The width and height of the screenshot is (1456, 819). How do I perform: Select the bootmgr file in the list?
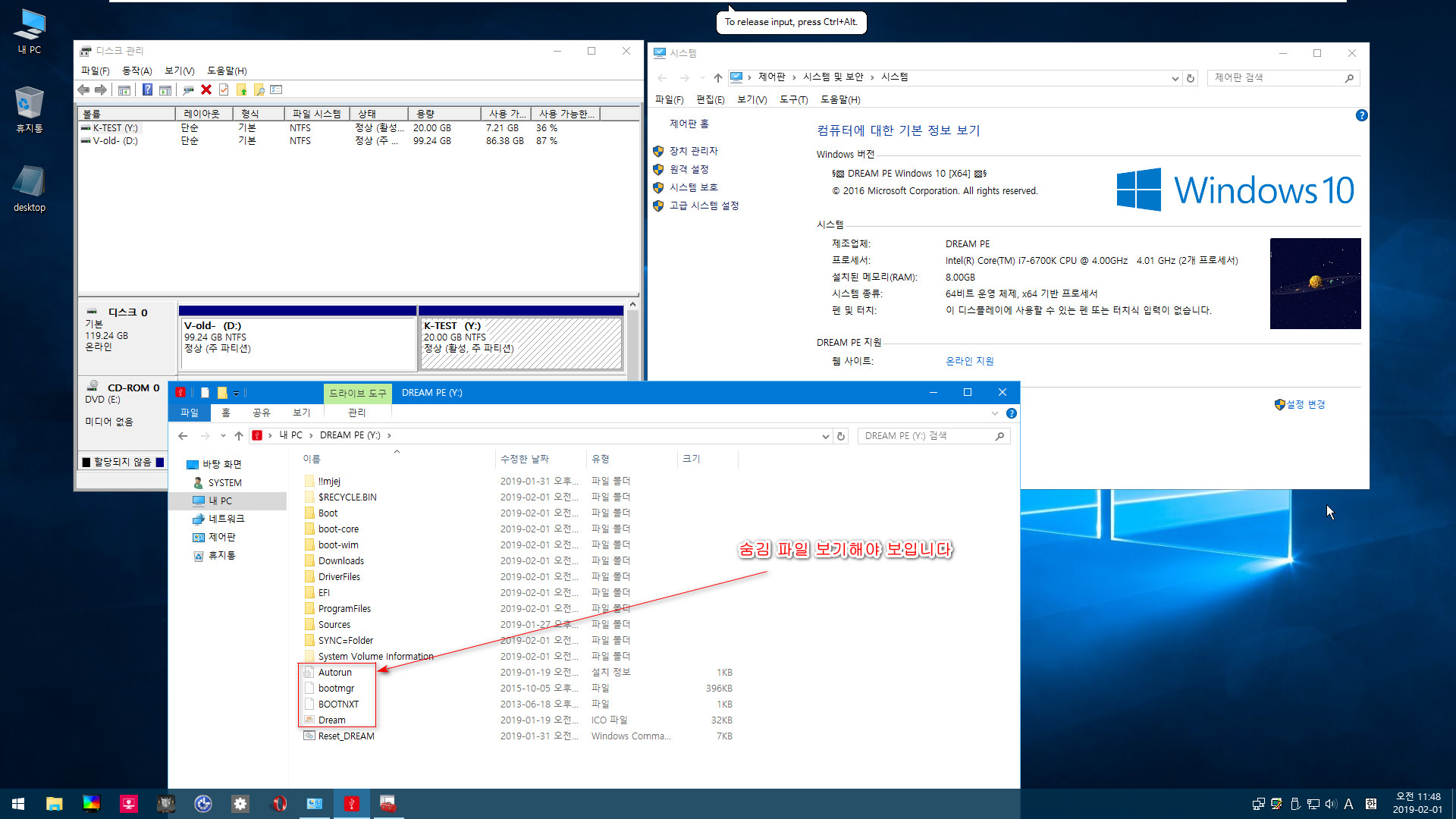pos(336,689)
